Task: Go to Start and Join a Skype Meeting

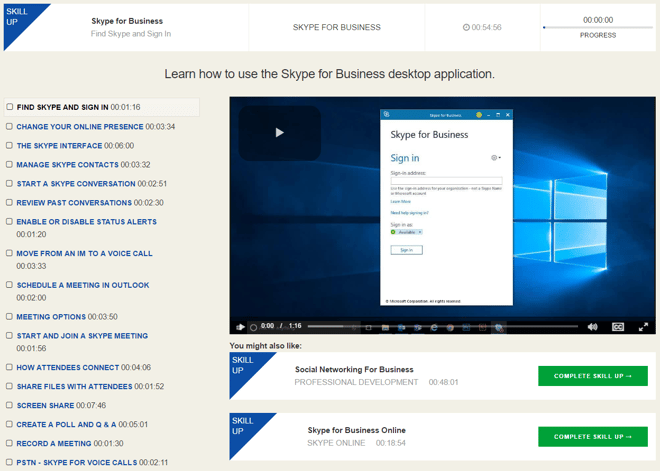Action: 82,335
